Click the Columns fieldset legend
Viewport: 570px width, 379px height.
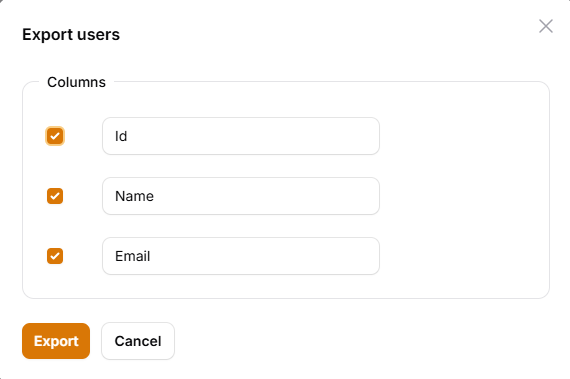[76, 82]
